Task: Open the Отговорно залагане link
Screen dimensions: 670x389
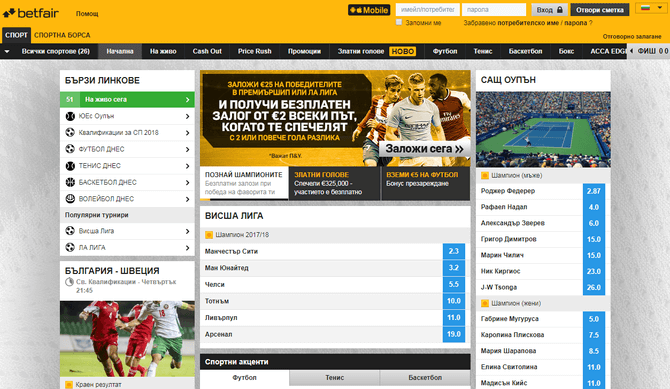Action: [x=632, y=36]
